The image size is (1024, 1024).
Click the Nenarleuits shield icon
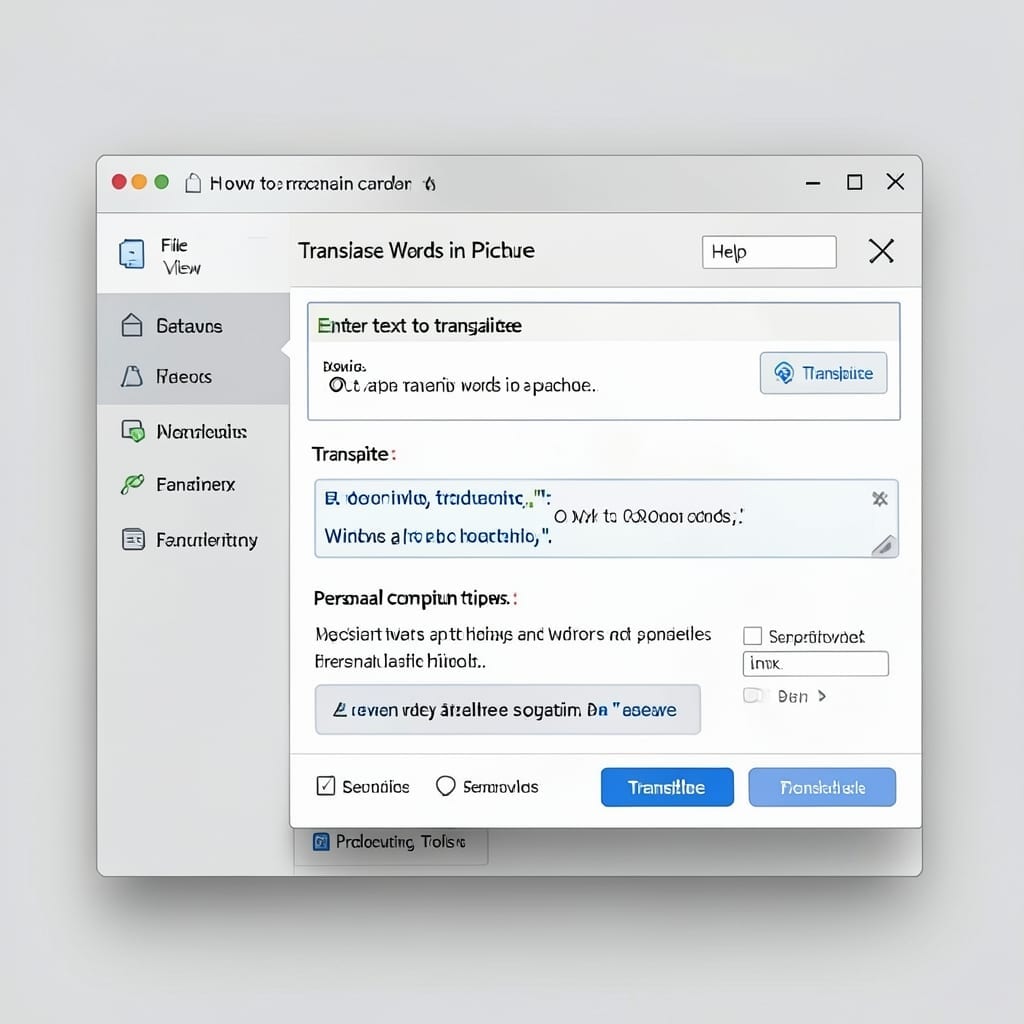(x=133, y=431)
